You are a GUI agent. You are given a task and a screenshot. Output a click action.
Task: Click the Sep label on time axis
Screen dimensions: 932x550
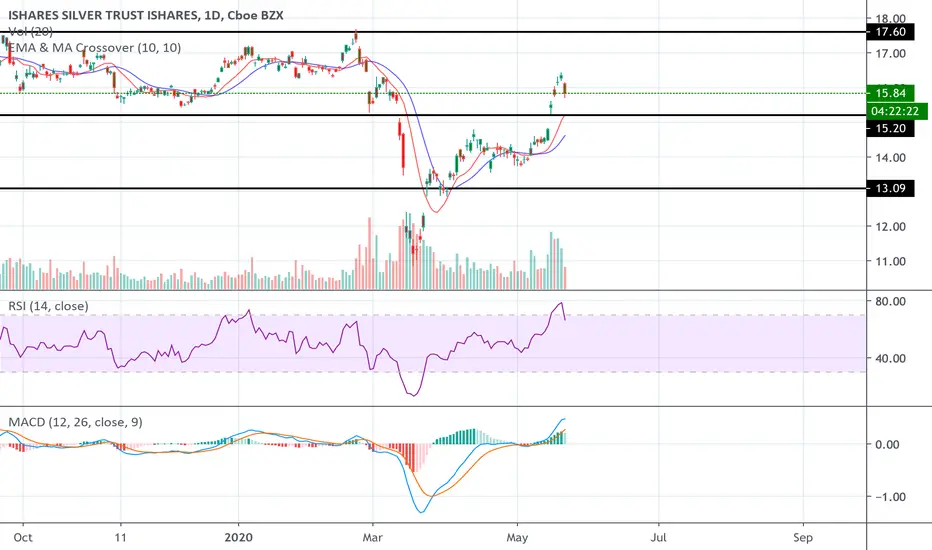[x=802, y=538]
